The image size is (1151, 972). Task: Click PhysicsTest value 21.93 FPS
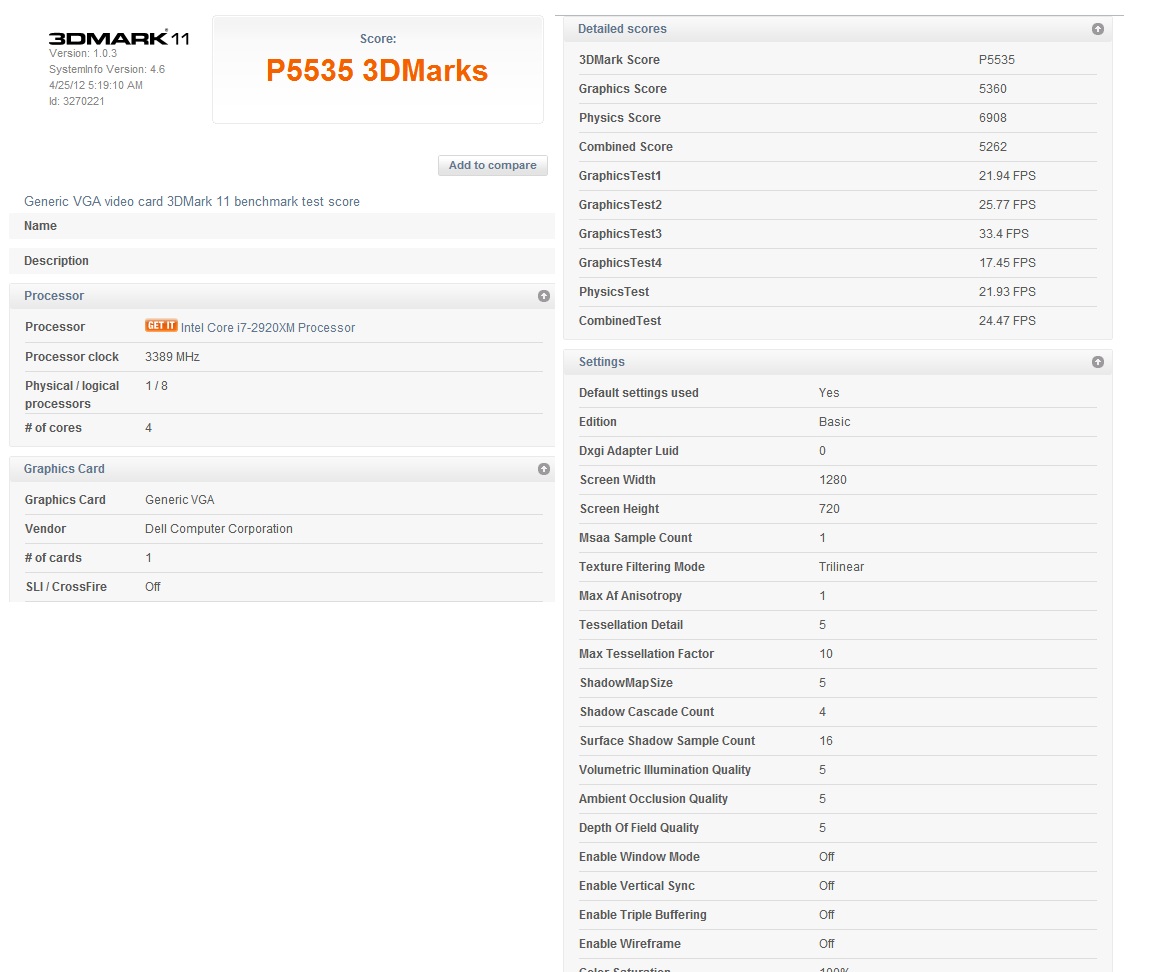[x=1007, y=291]
